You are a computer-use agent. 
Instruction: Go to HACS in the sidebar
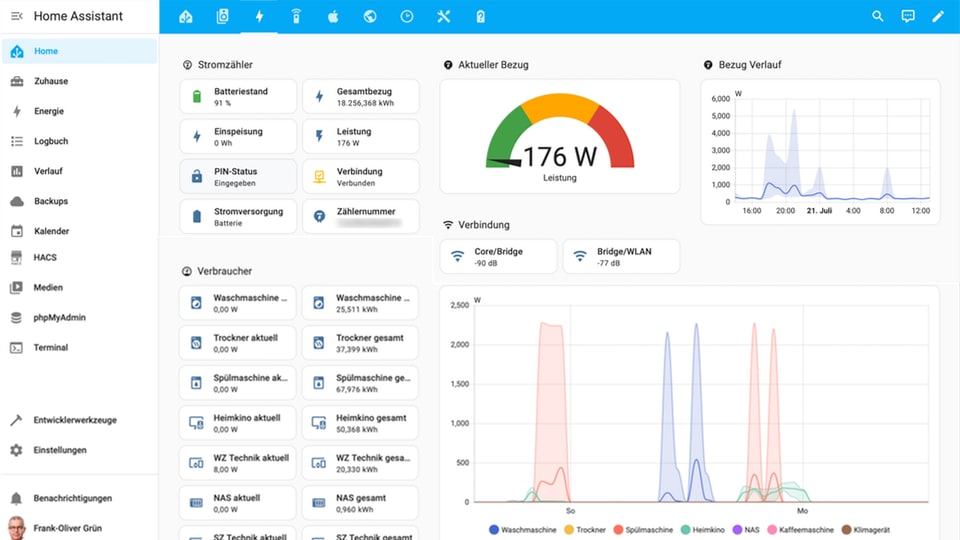click(x=45, y=257)
